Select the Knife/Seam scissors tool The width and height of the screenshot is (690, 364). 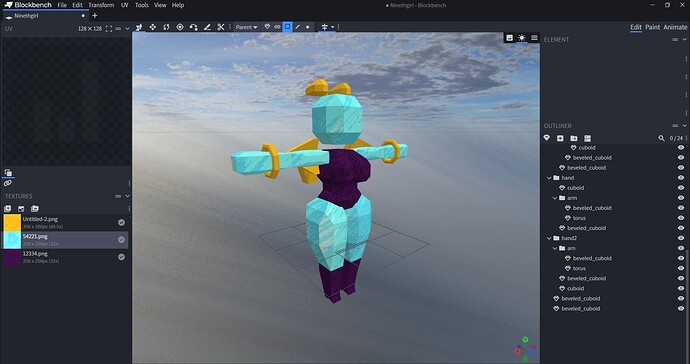[x=221, y=27]
